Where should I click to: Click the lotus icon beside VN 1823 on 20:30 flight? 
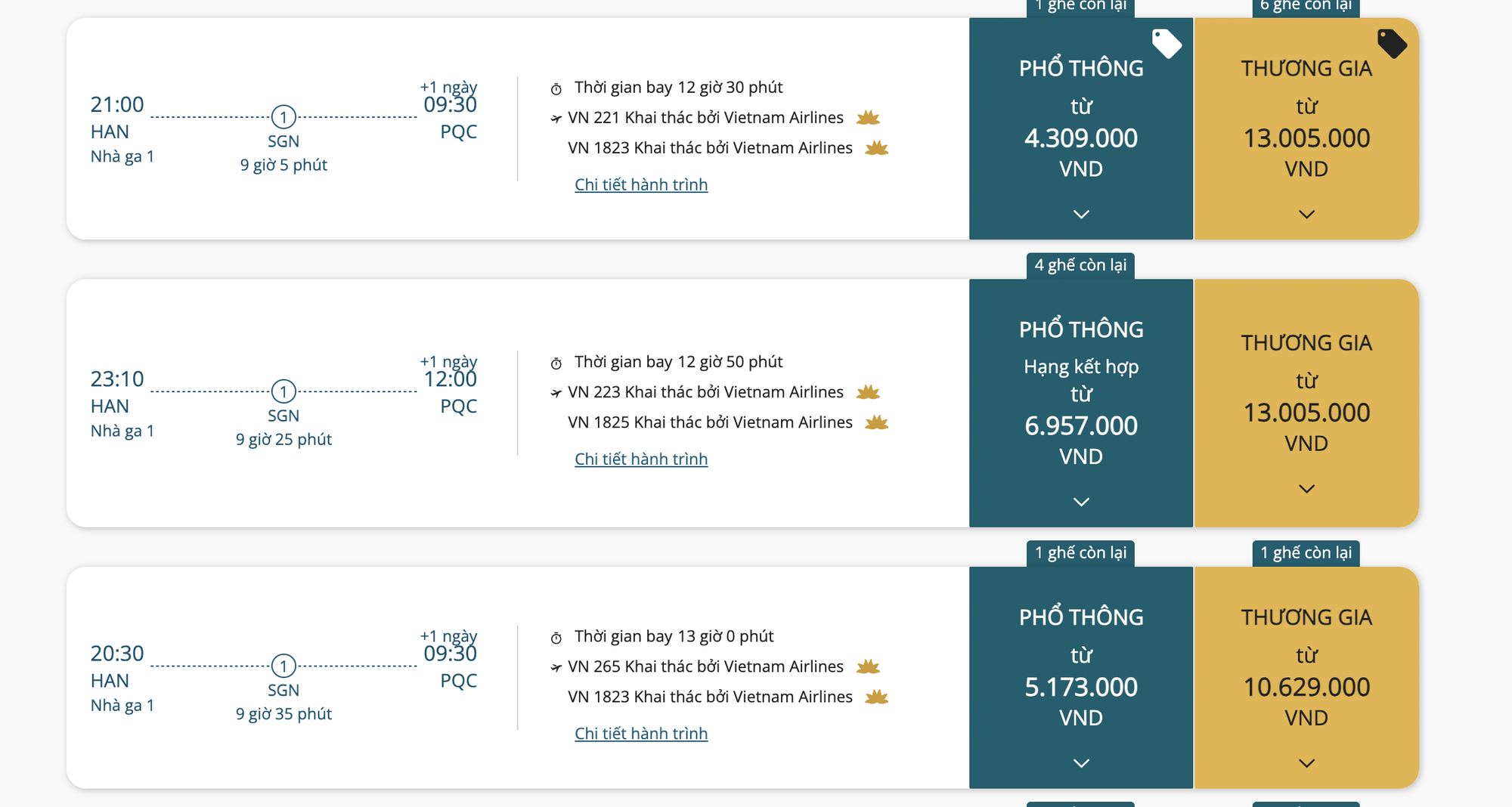(x=876, y=697)
